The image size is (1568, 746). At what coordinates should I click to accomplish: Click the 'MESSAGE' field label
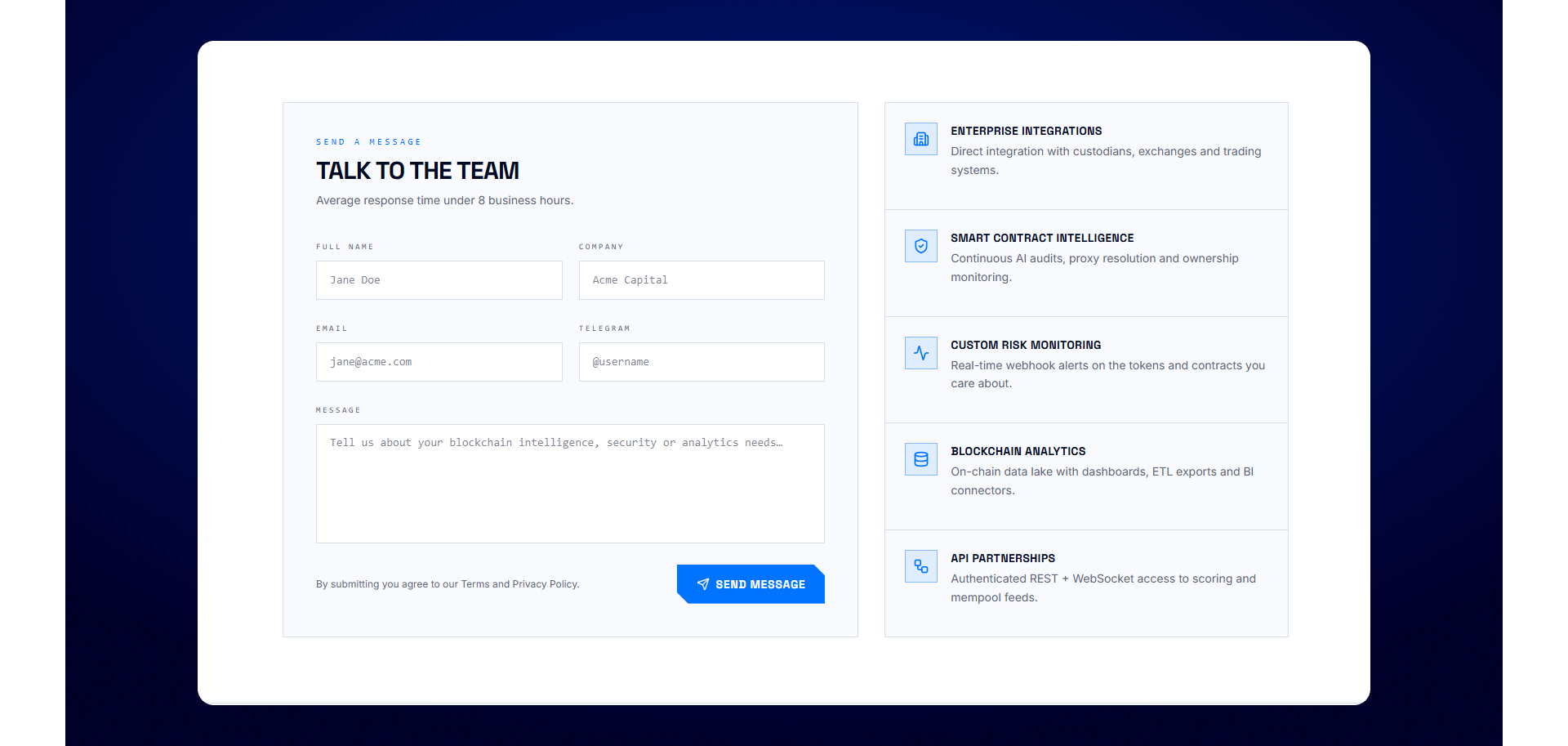(338, 410)
